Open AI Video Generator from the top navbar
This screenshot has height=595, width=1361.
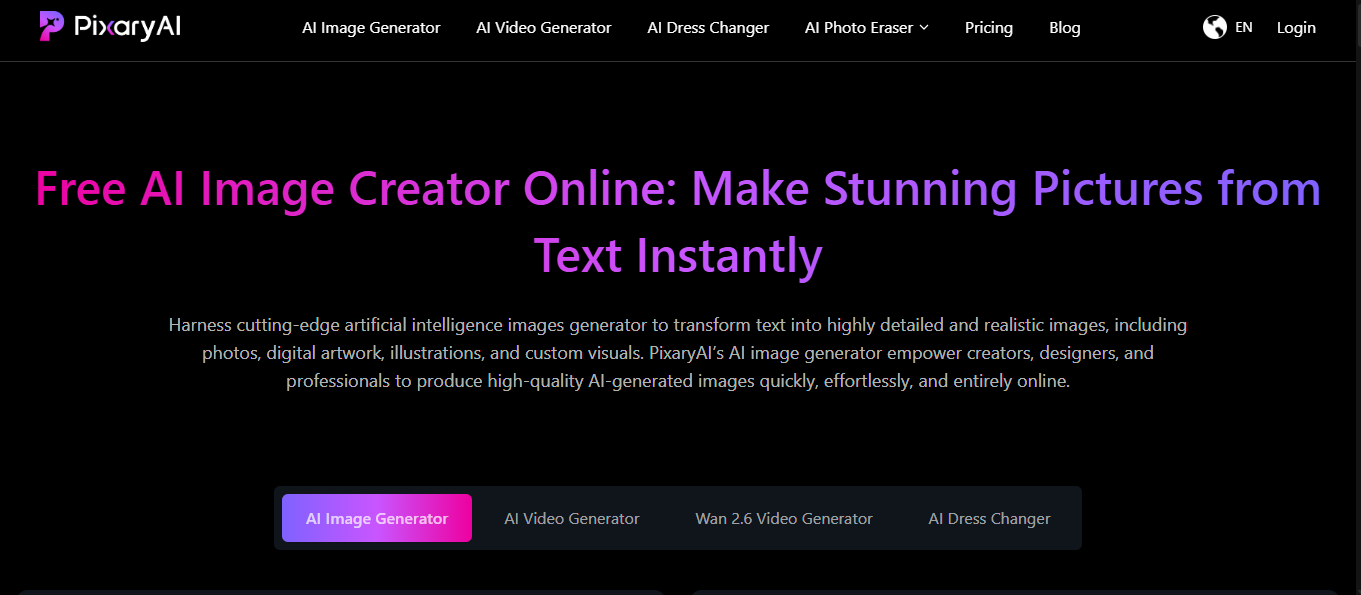(544, 28)
